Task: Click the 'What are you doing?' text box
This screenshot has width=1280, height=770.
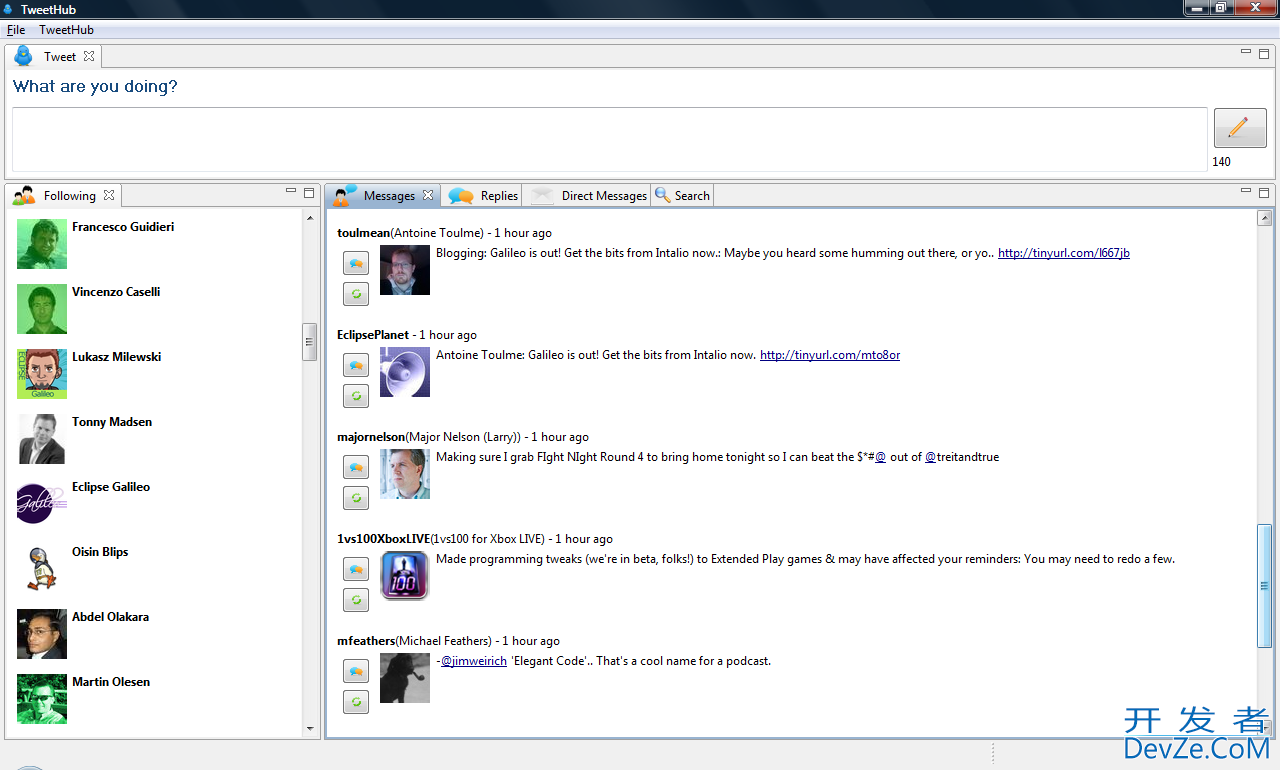Action: tap(609, 139)
